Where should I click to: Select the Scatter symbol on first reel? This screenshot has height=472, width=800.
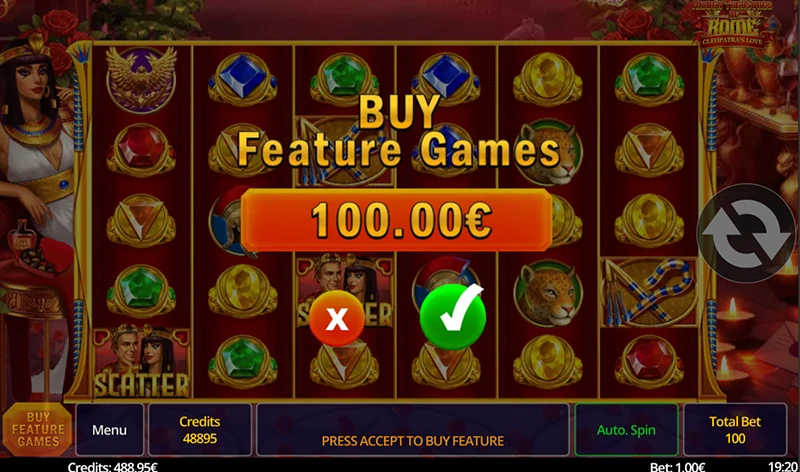141,362
